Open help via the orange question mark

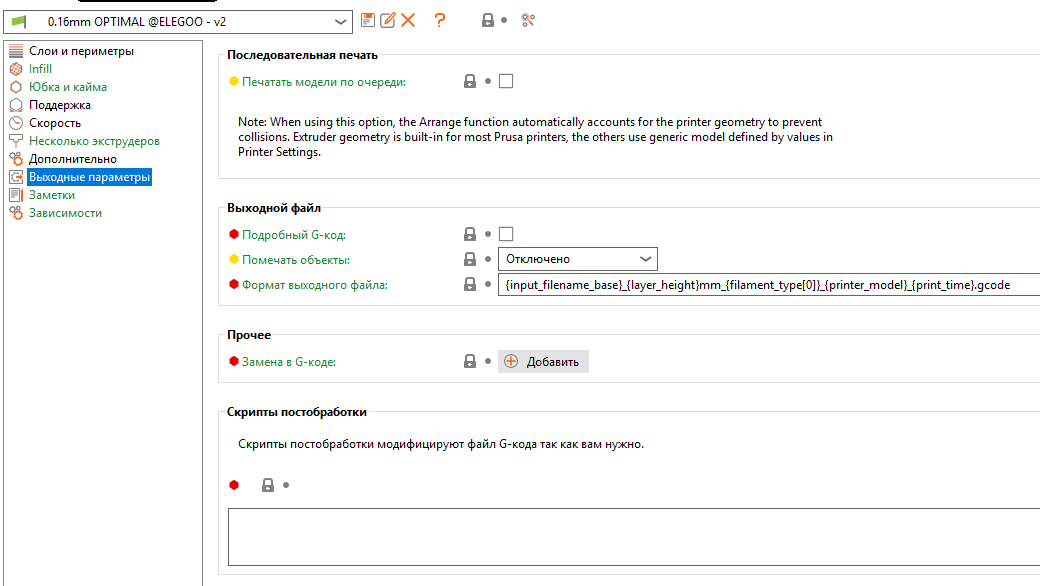(x=440, y=20)
